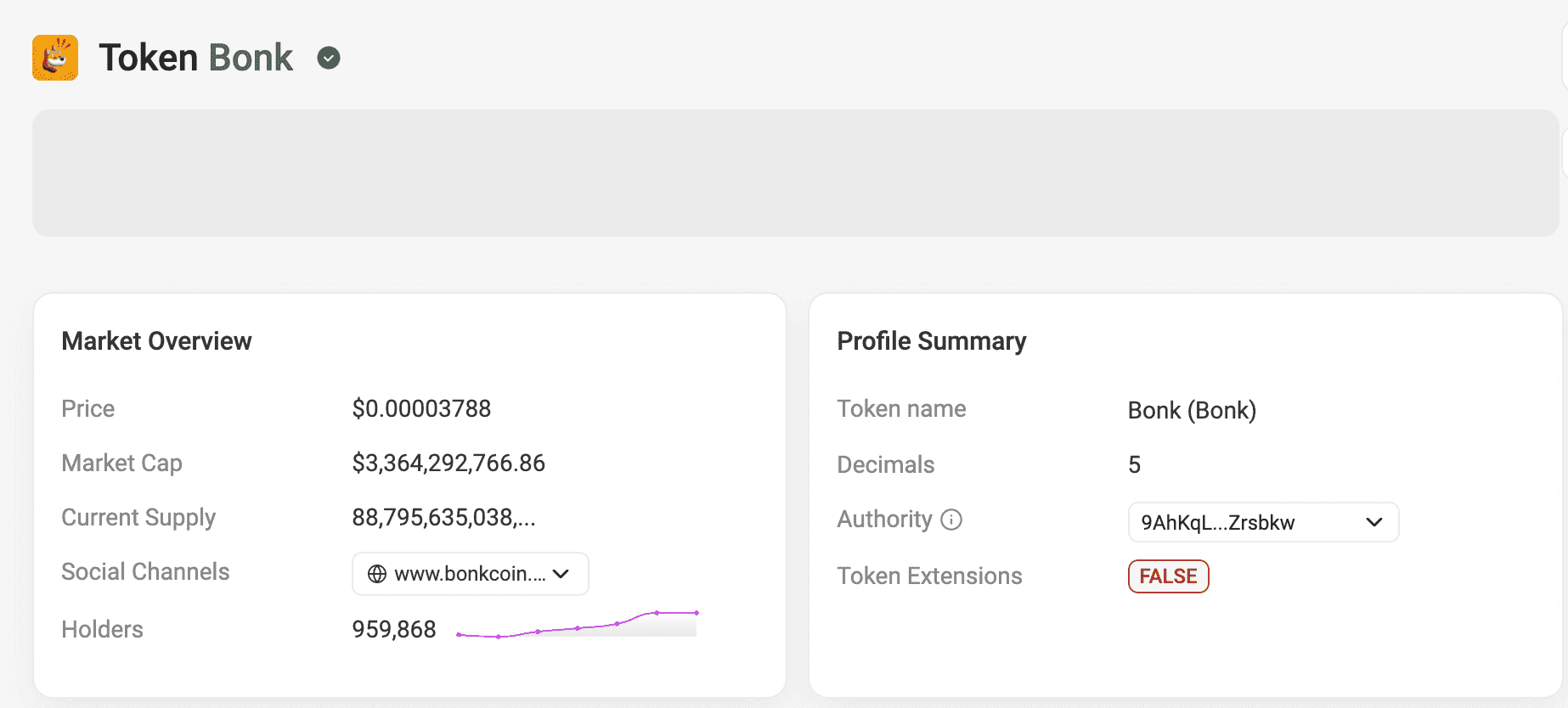The image size is (1568, 708).
Task: Click the Profile Summary heading
Action: coord(932,341)
